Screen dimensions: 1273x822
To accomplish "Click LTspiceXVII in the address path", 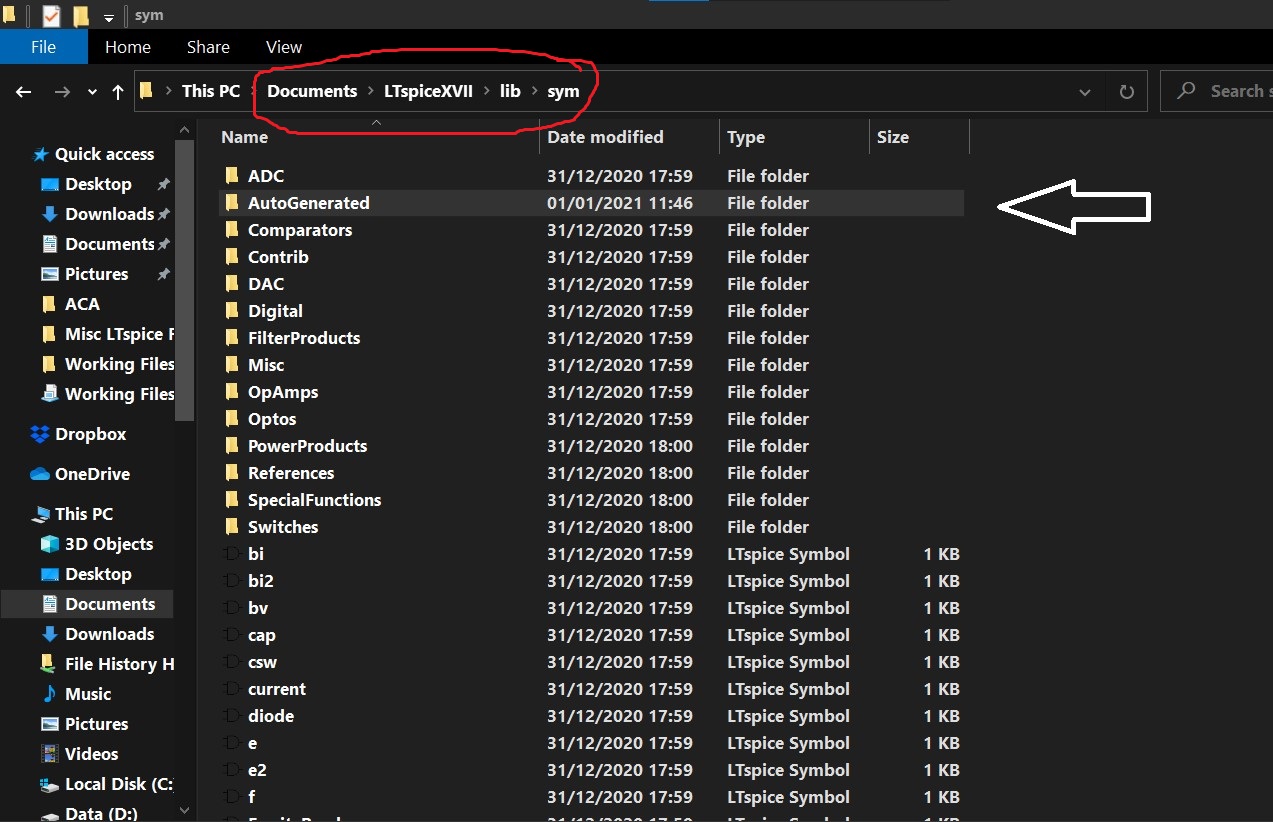I will pyautogui.click(x=428, y=91).
